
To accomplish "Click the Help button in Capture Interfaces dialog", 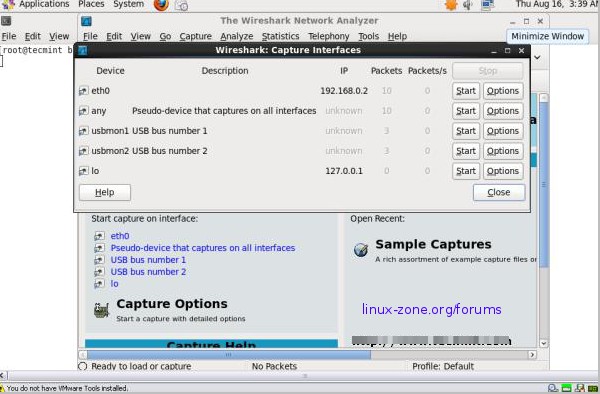I will point(104,192).
